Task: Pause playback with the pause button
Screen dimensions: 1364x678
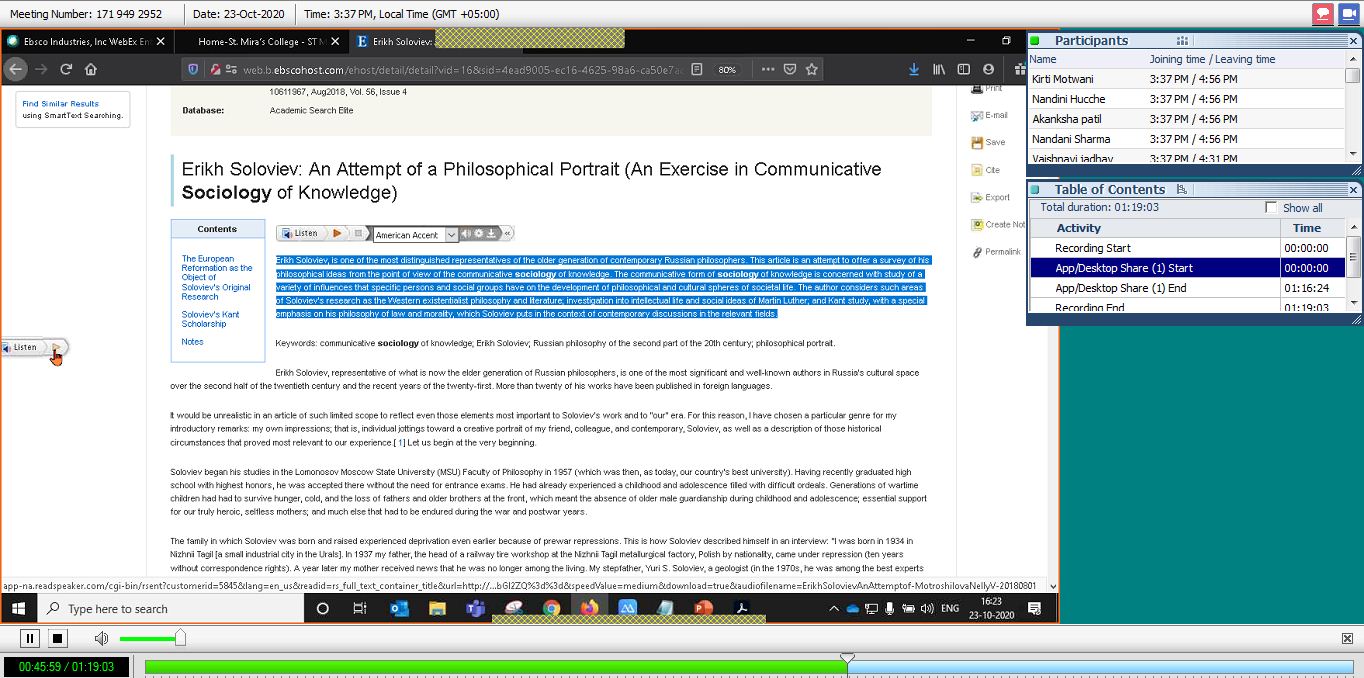Action: click(x=29, y=637)
